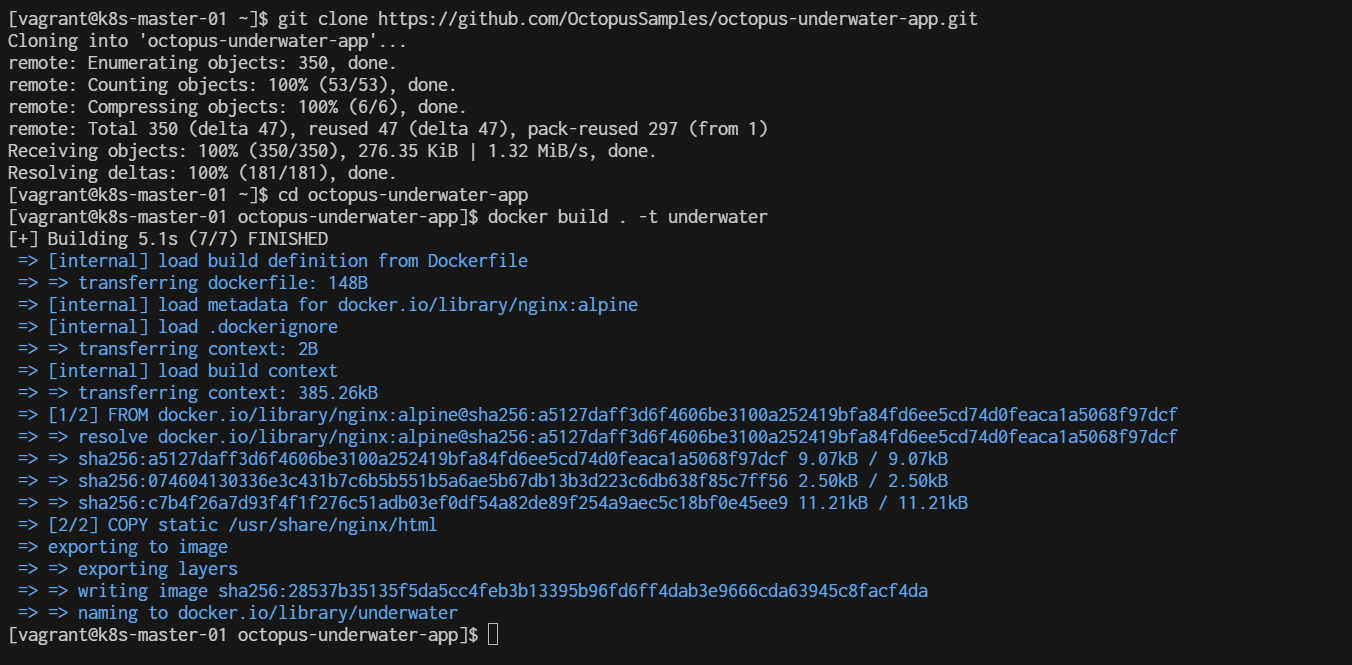This screenshot has width=1352, height=665.
Task: Click the "Receiving objects: 100% (350/350)" line
Action: click(332, 151)
